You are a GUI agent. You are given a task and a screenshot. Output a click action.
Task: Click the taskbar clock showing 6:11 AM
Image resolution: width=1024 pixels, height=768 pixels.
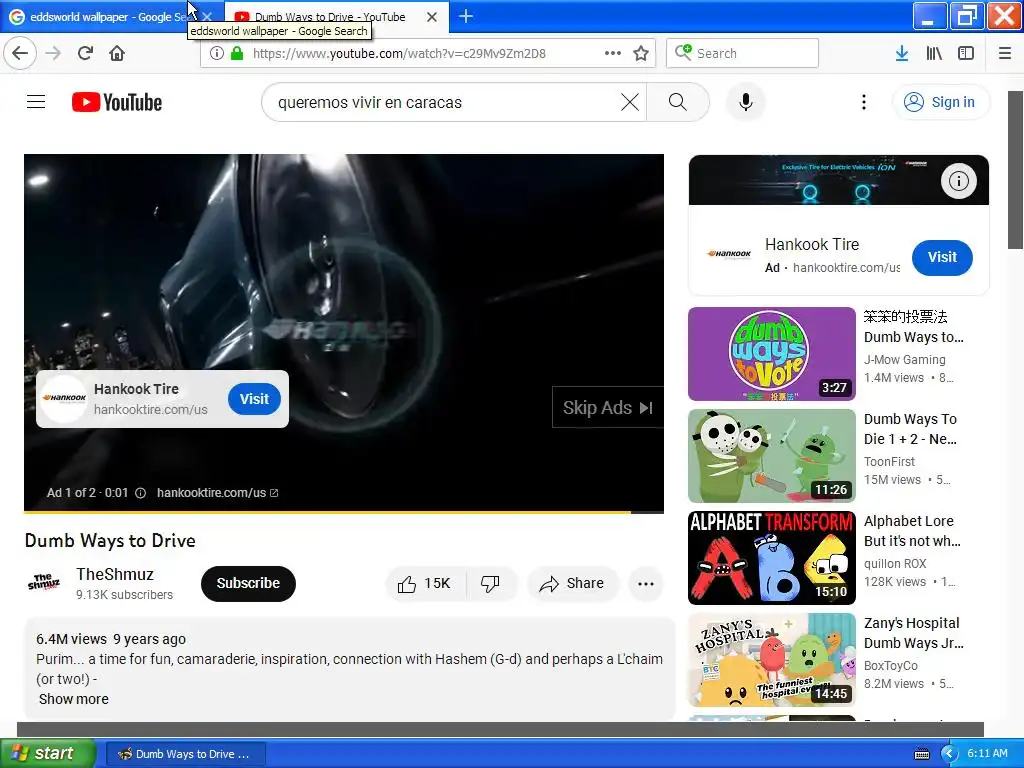[987, 753]
